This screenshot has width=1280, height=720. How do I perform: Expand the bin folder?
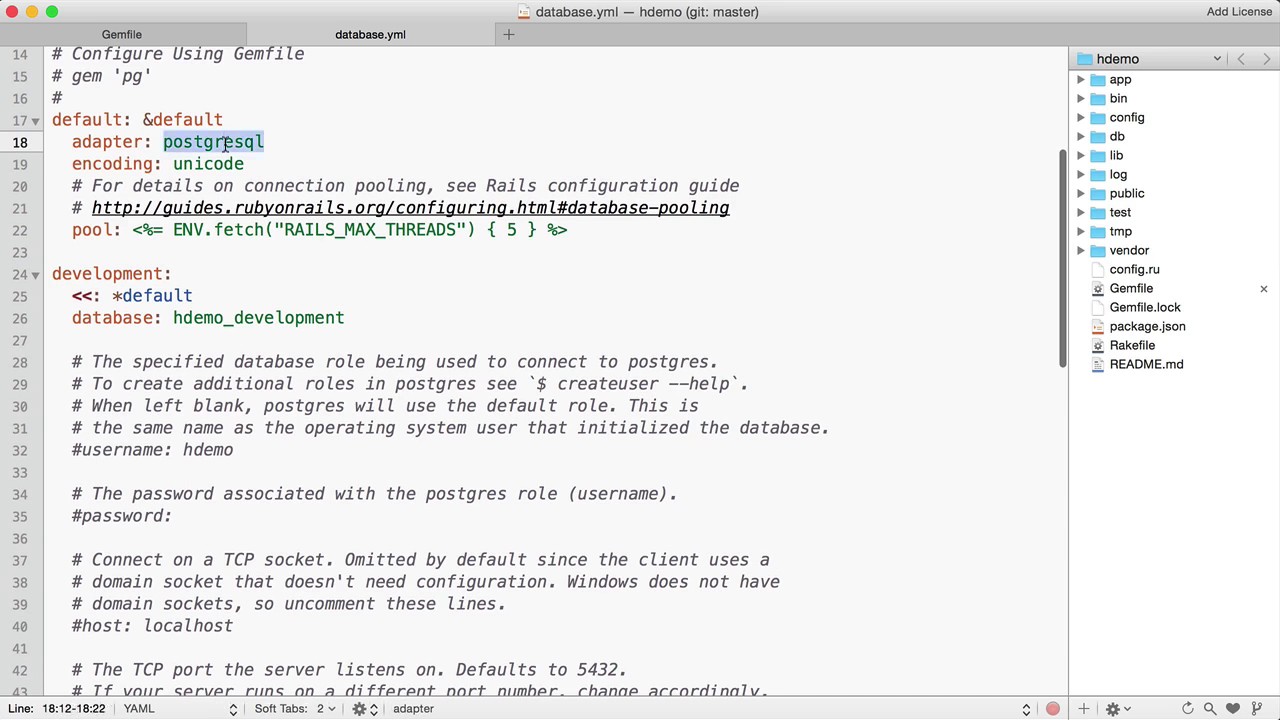pyautogui.click(x=1080, y=99)
